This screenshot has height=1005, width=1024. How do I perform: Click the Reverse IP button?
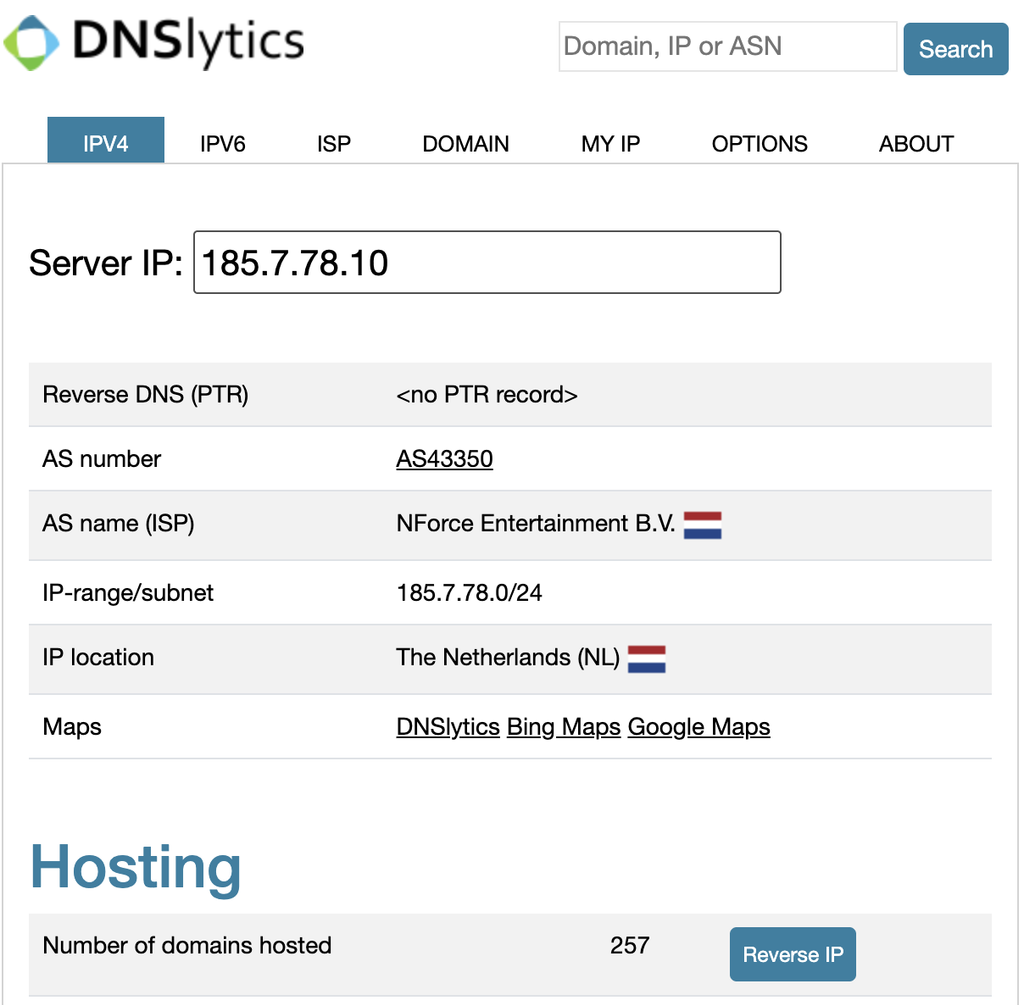tap(793, 954)
